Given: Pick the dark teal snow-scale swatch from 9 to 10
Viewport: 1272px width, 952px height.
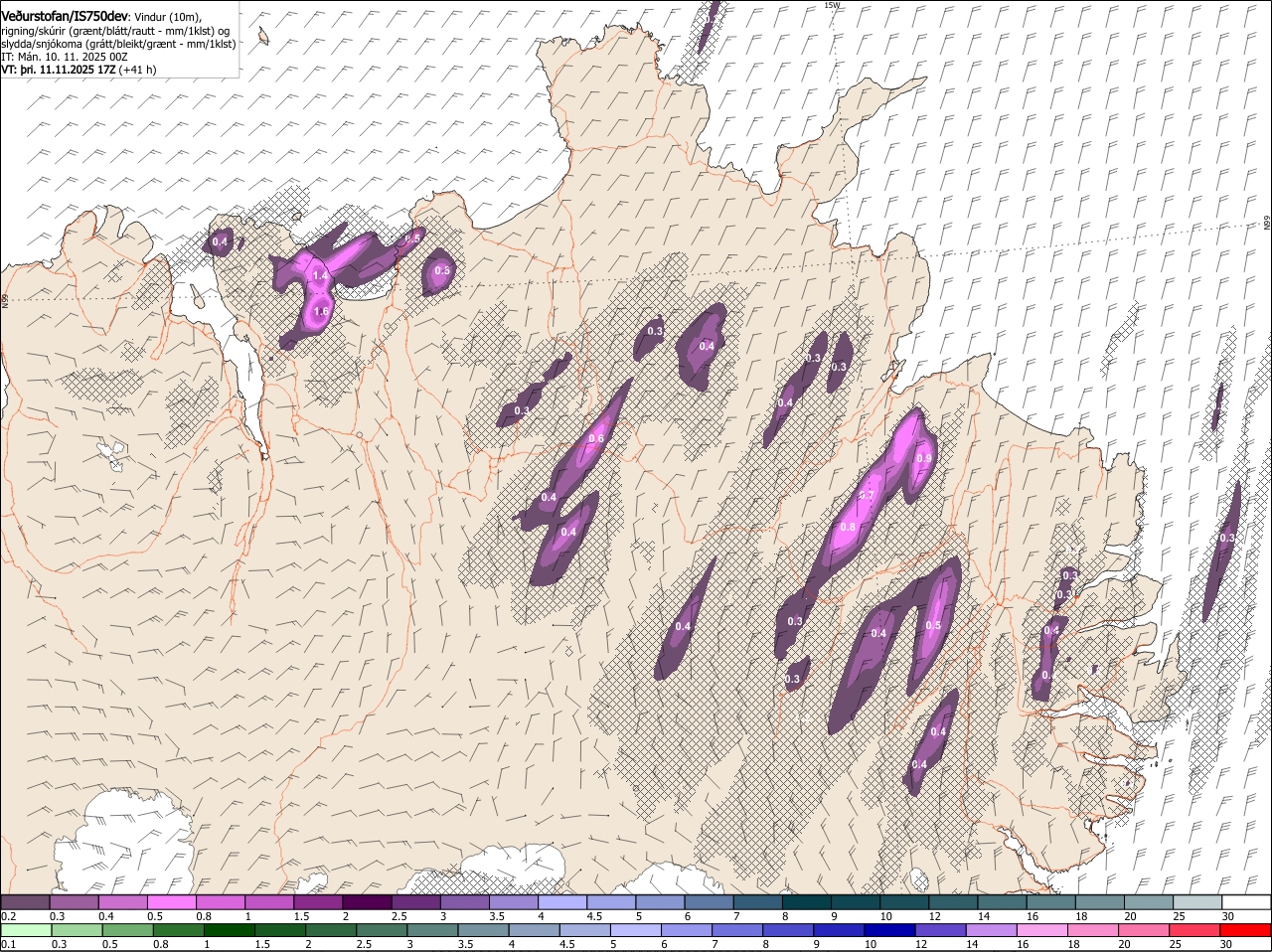Looking at the screenshot, I should click(x=856, y=901).
